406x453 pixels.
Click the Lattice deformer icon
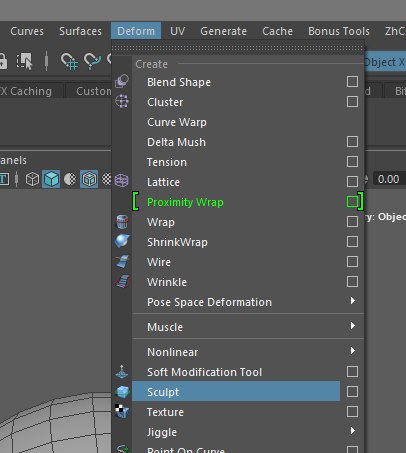click(x=122, y=180)
